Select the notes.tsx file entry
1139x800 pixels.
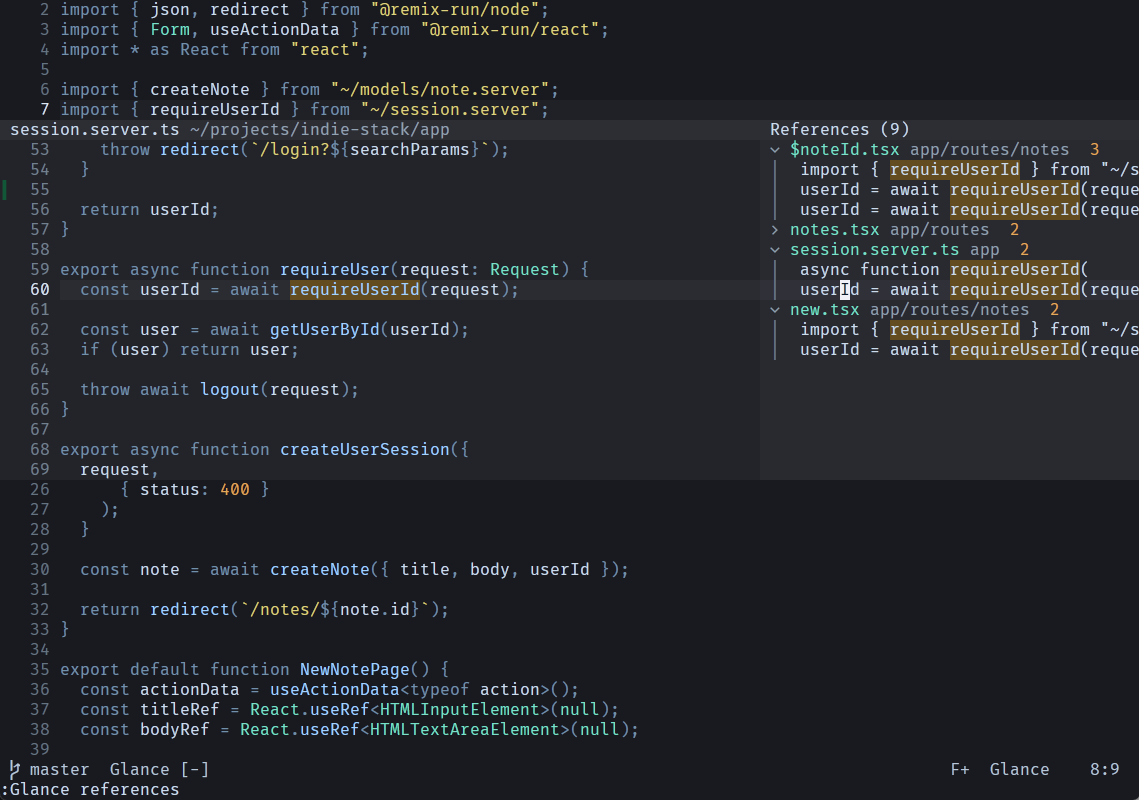point(834,230)
